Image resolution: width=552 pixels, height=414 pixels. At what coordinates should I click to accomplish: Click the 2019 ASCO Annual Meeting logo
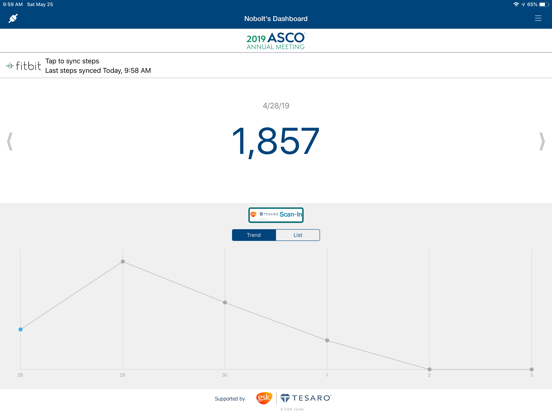point(276,41)
